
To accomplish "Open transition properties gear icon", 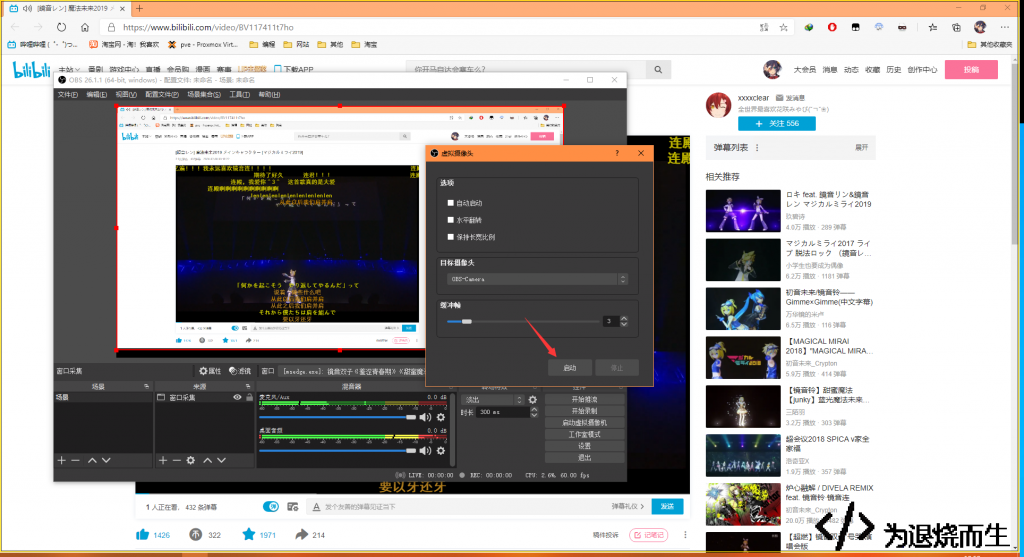I will coord(533,400).
